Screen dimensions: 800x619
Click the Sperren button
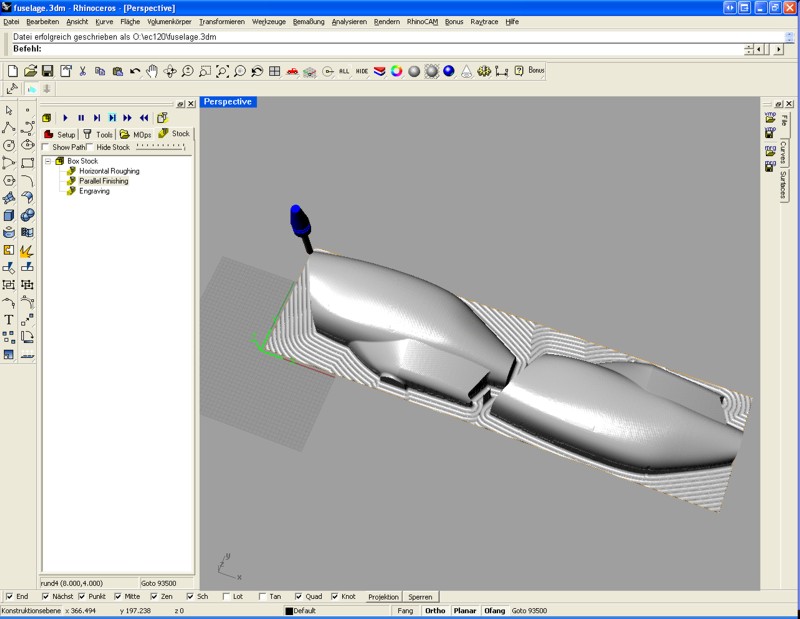pos(420,597)
